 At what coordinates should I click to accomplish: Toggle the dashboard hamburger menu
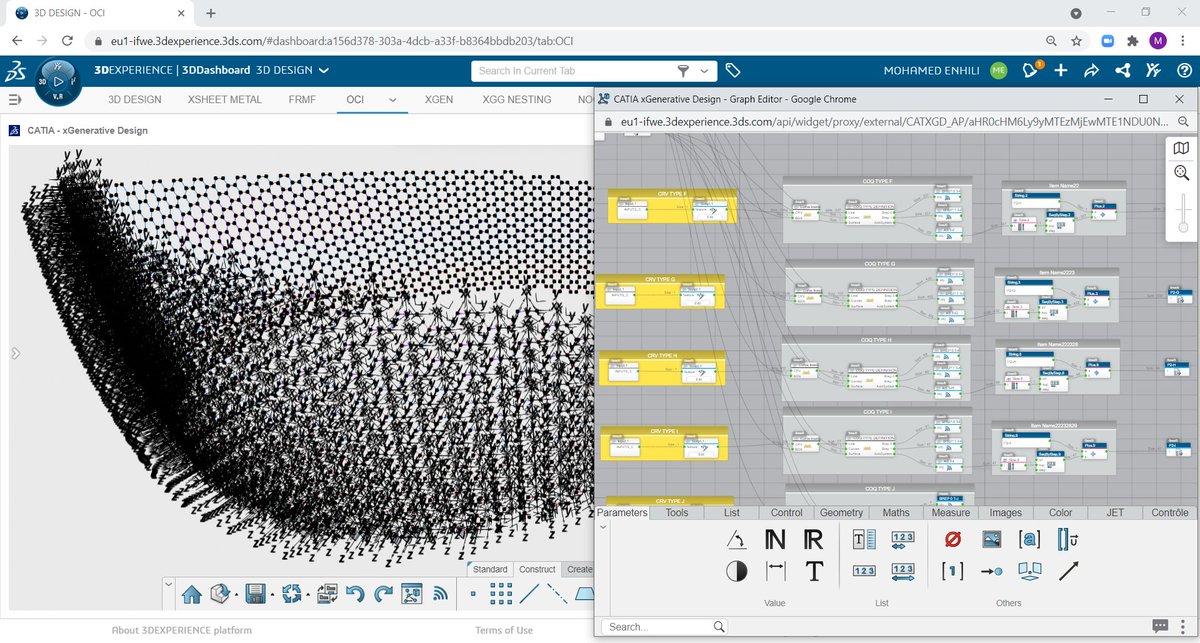click(x=15, y=100)
